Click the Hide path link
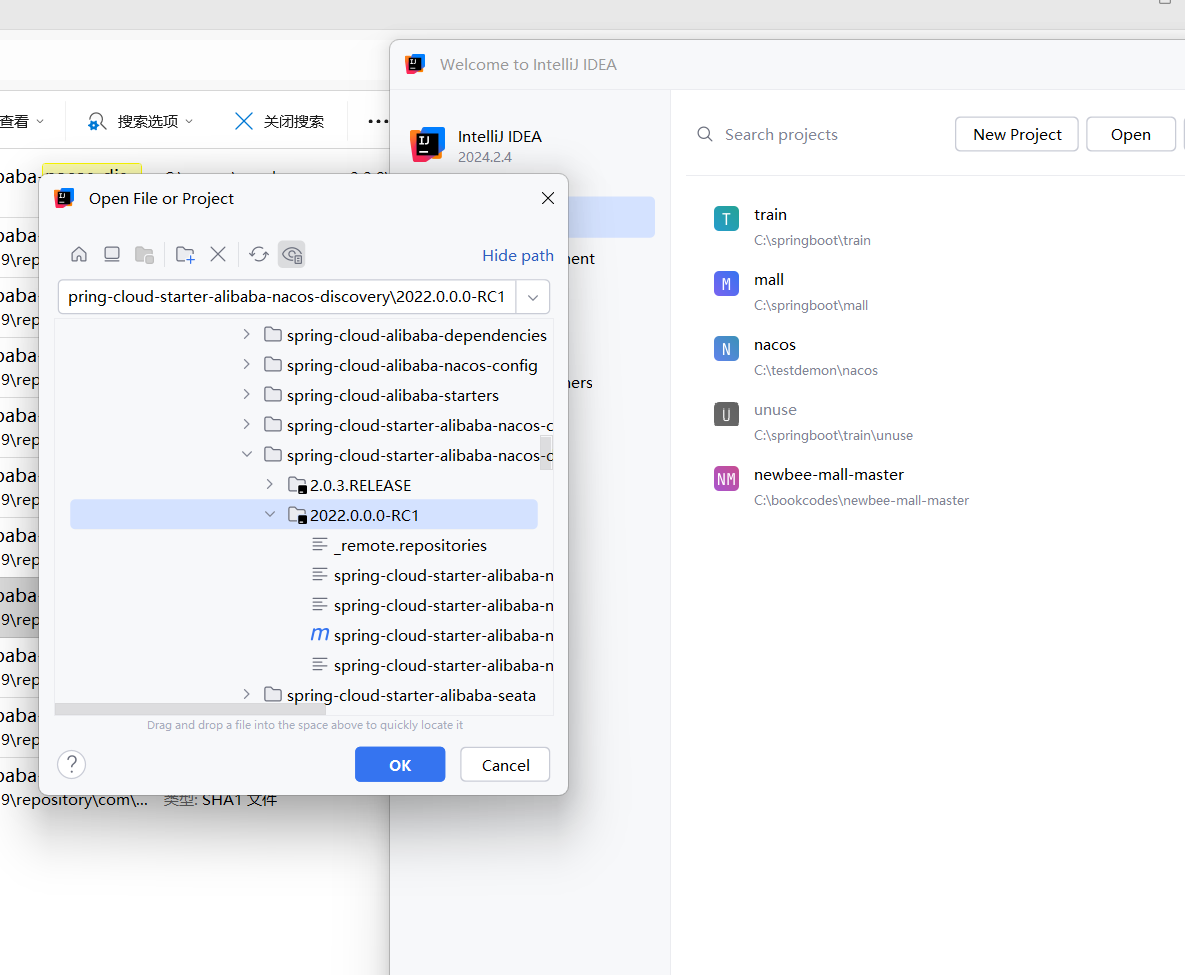 (518, 255)
